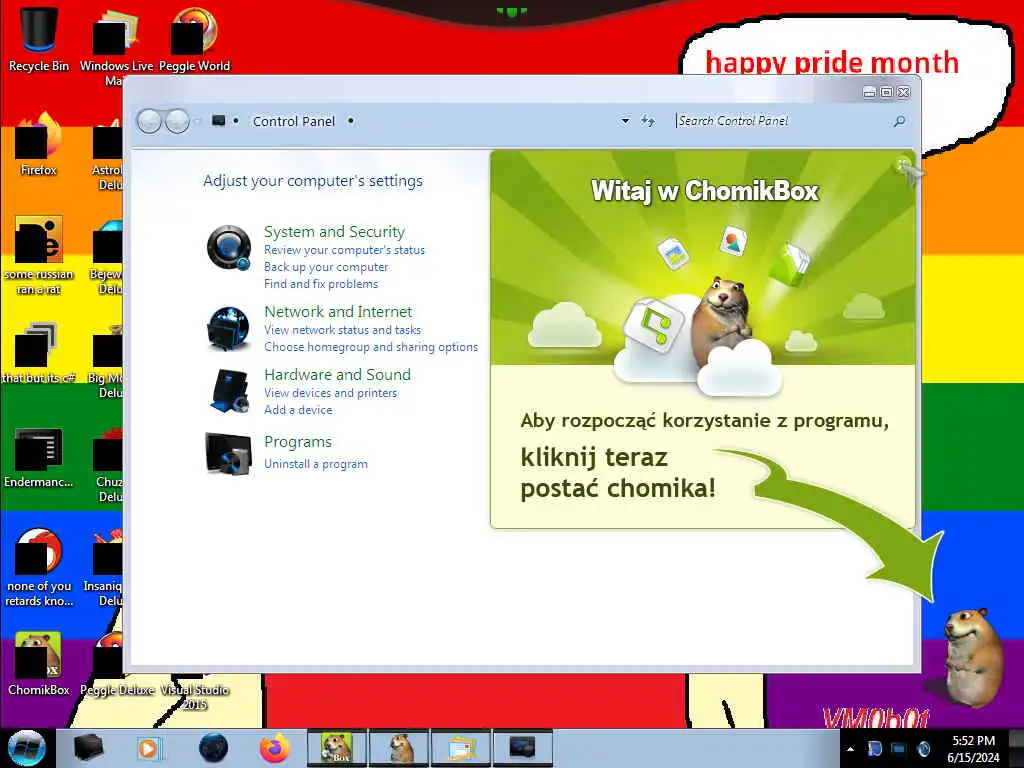Open the Firefox desktop shortcut
This screenshot has width=1024, height=768.
[39, 145]
